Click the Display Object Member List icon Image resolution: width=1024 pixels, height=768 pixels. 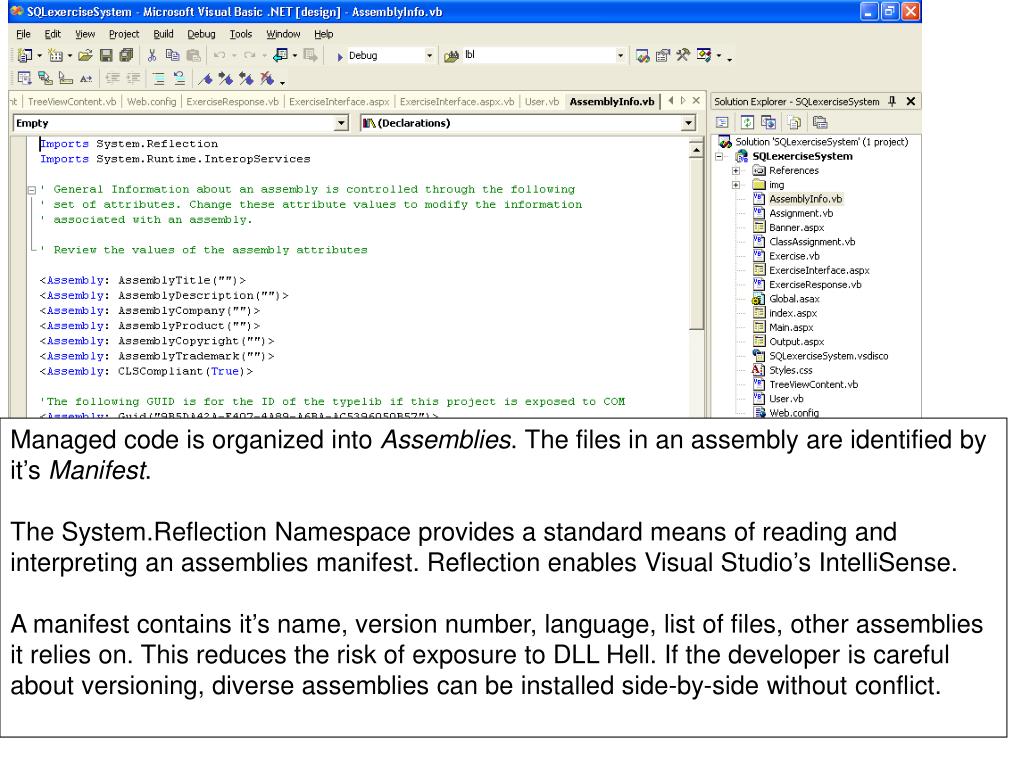pyautogui.click(x=24, y=79)
